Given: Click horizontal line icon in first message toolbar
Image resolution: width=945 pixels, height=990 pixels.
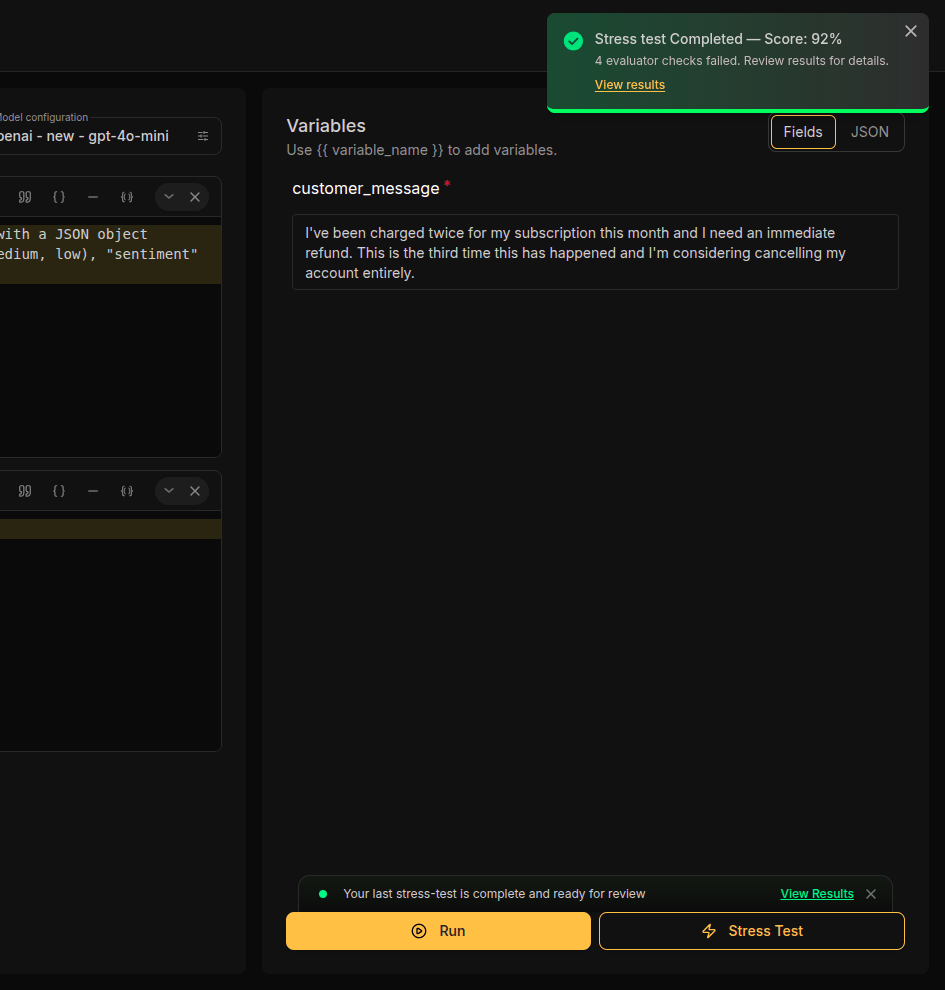Looking at the screenshot, I should (x=93, y=197).
